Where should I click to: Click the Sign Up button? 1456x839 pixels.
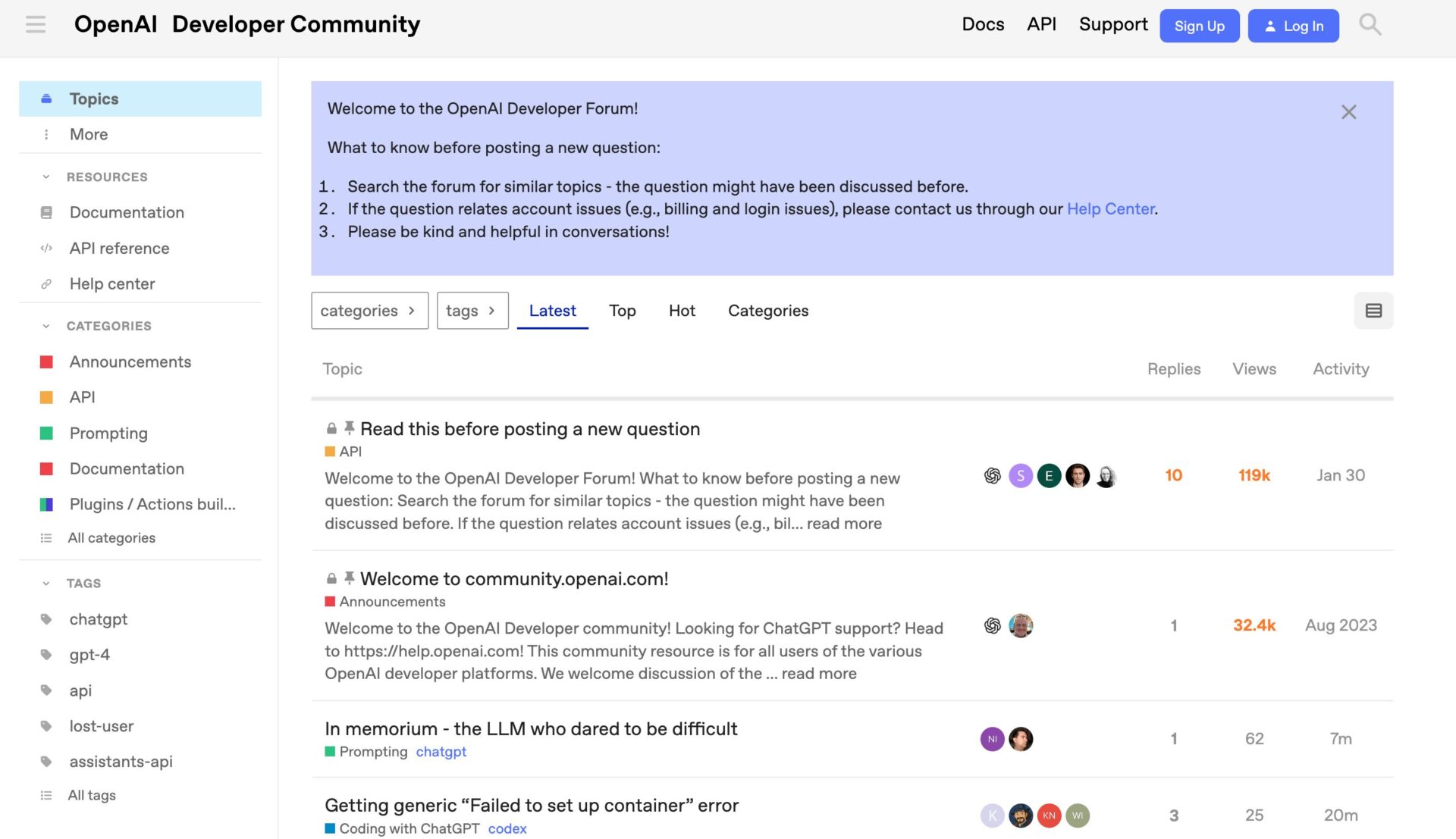(1199, 25)
